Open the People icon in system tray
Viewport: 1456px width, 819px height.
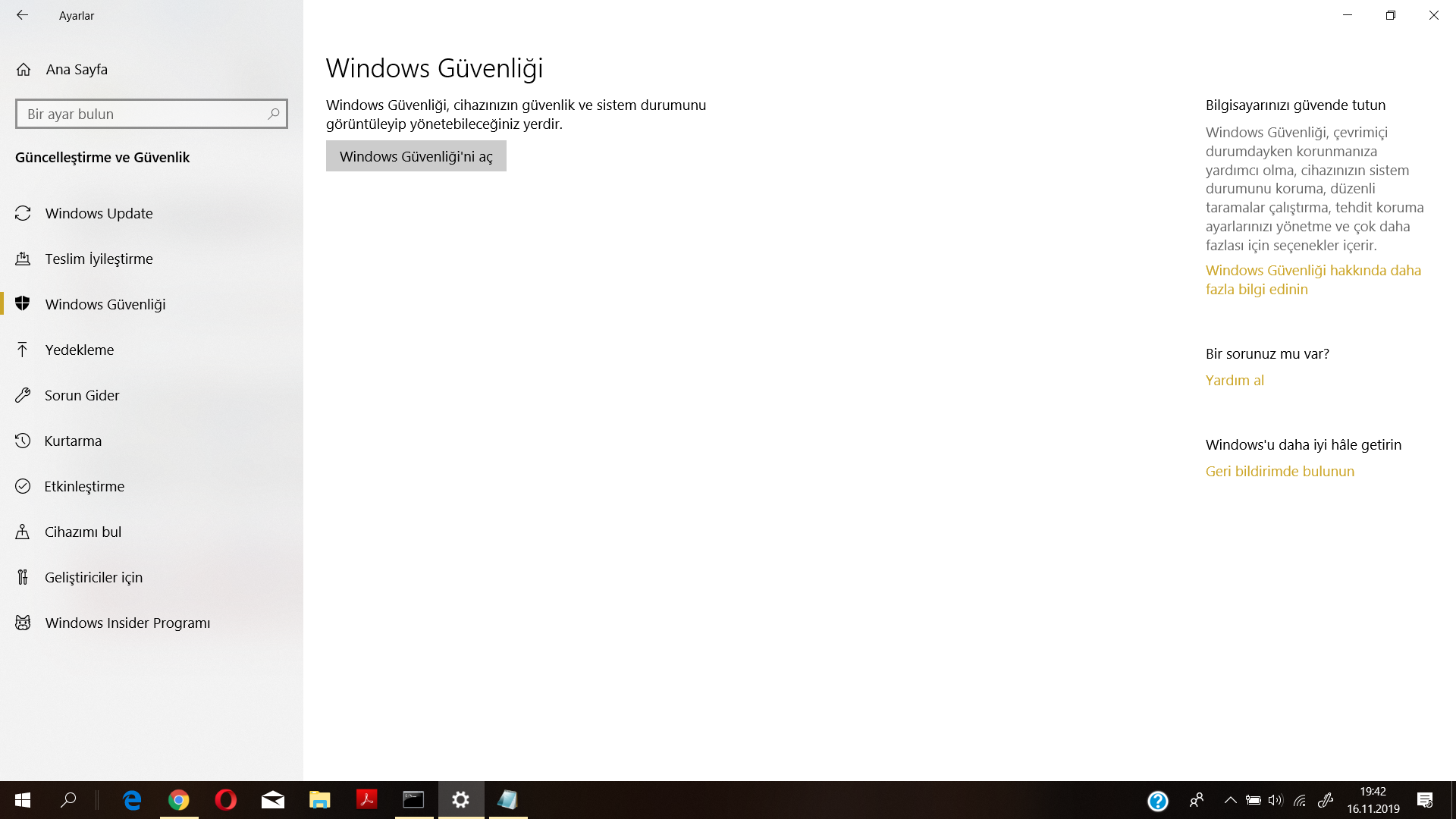[x=1197, y=800]
